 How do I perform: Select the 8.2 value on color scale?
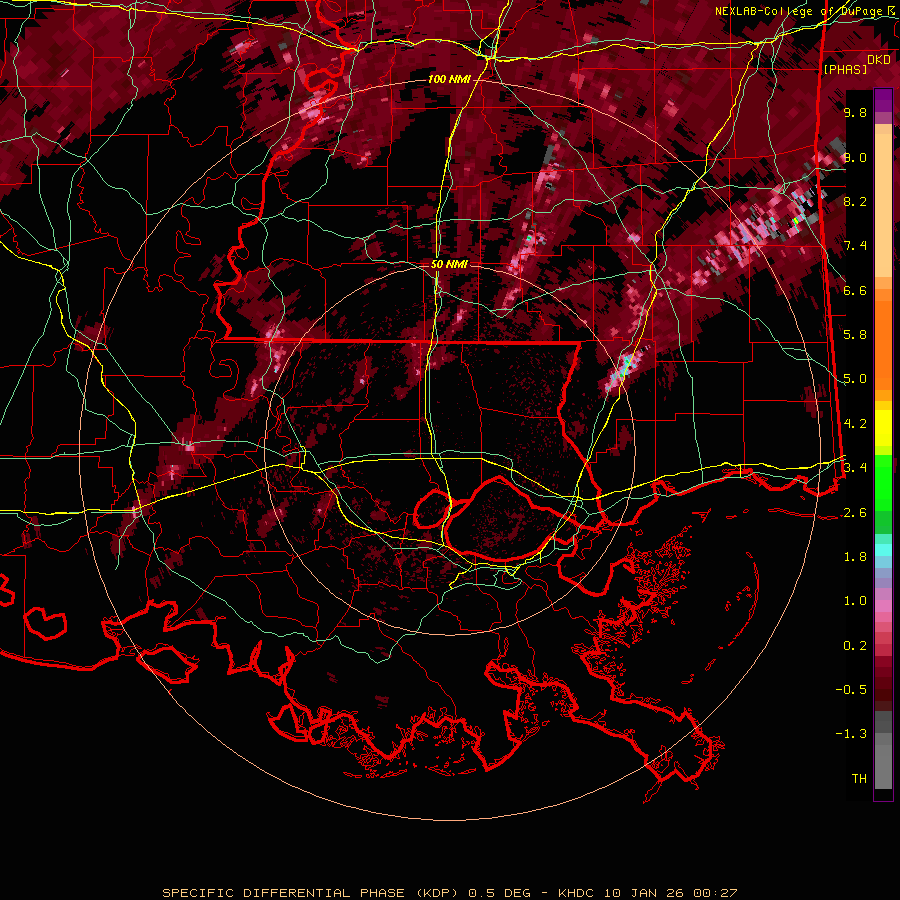(855, 201)
